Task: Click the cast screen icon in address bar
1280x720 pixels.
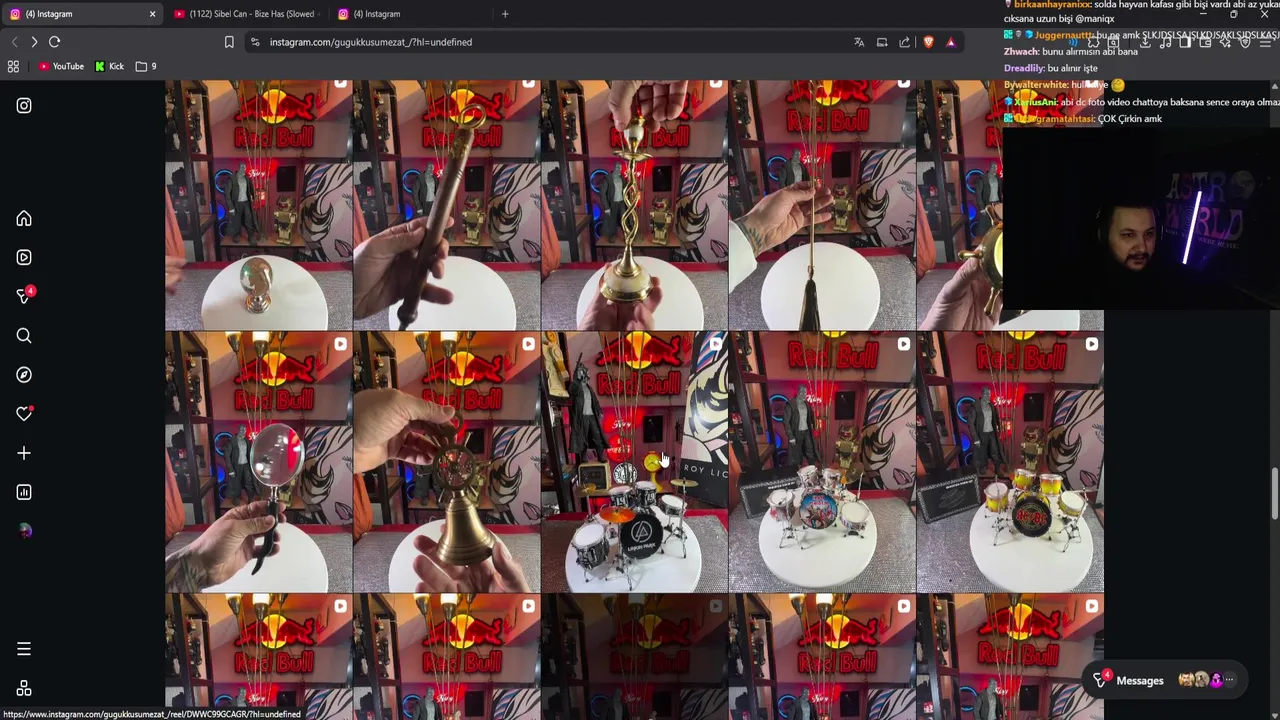Action: coord(882,42)
